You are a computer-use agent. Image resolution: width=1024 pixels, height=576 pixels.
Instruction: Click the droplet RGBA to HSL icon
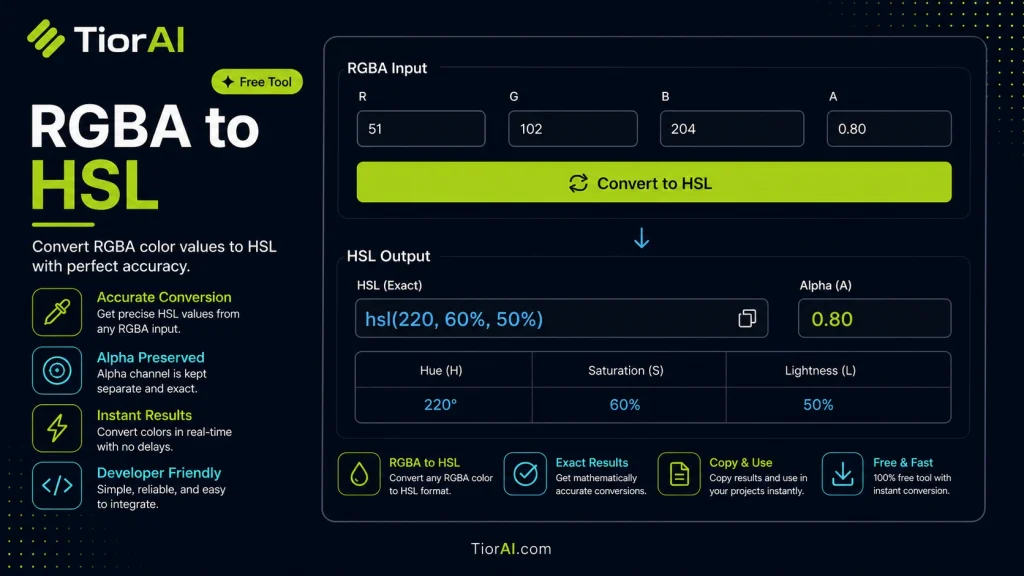(359, 474)
